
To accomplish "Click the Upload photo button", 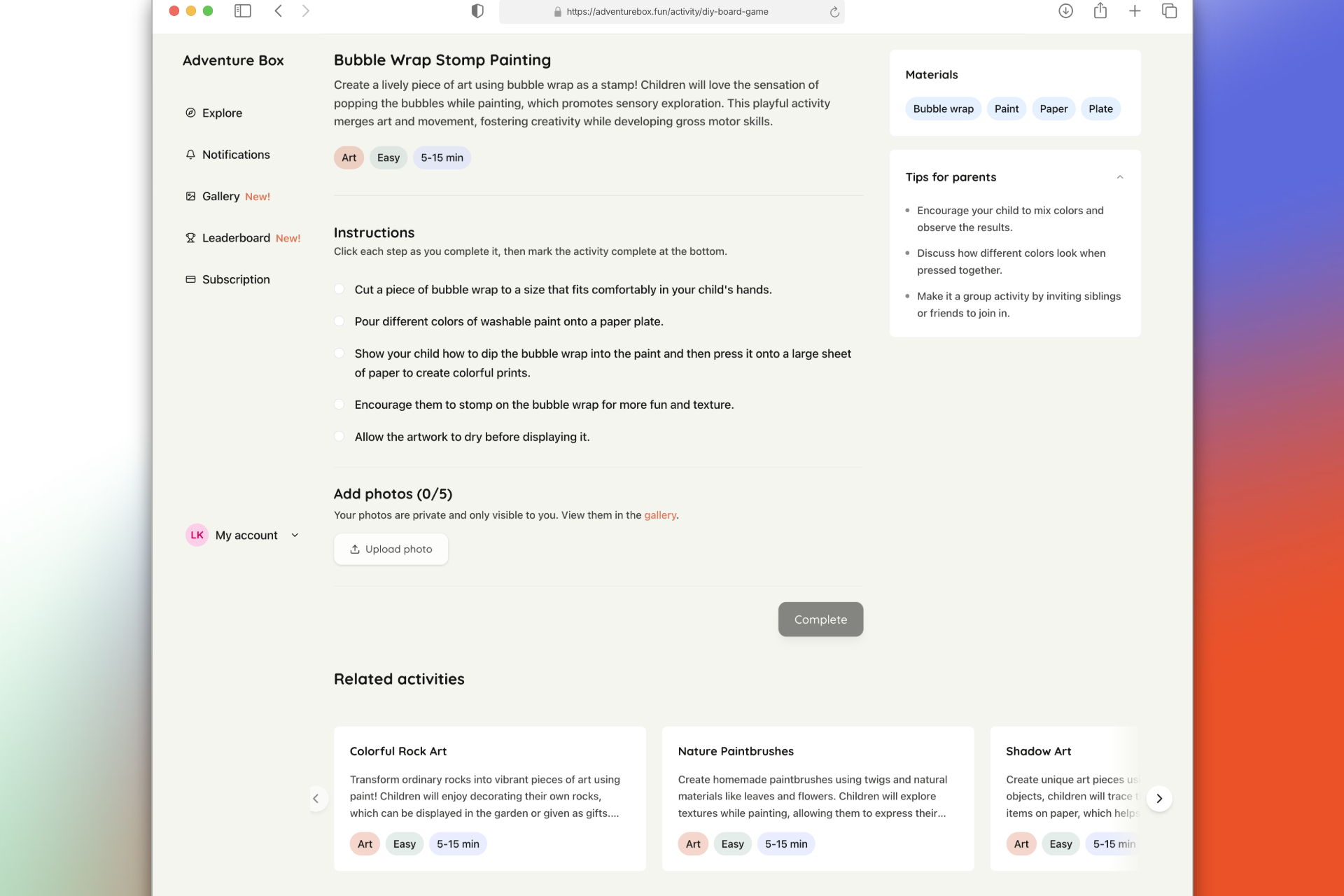I will [x=391, y=549].
